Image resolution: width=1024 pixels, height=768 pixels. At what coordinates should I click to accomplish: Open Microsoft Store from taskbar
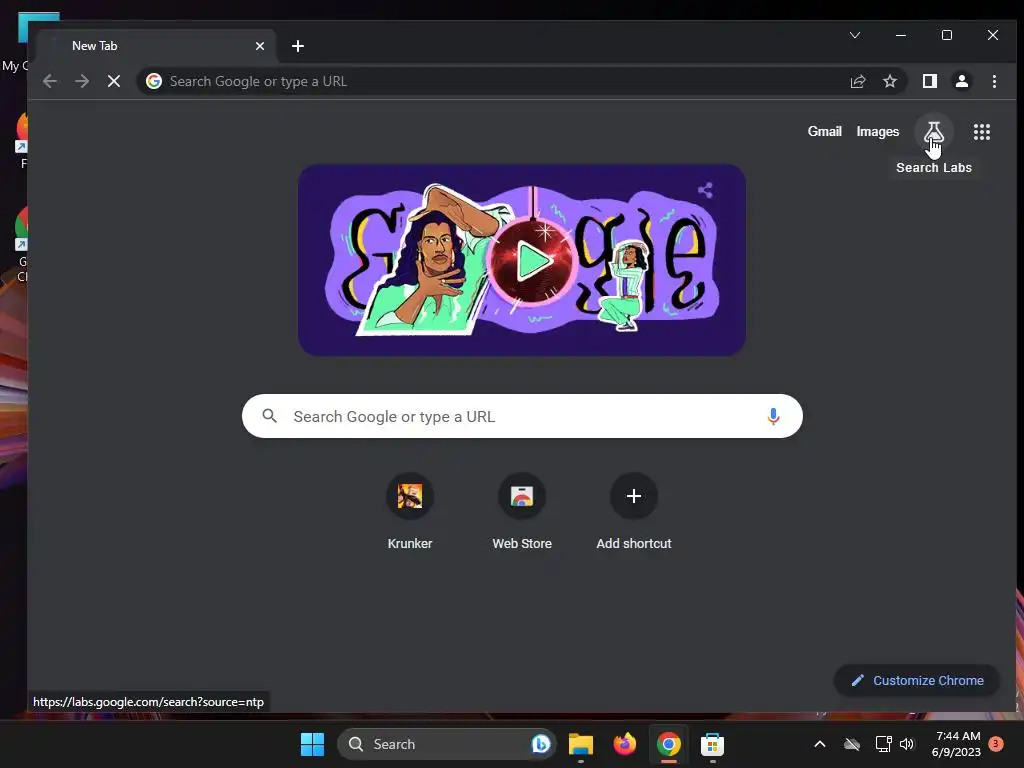[x=712, y=744]
